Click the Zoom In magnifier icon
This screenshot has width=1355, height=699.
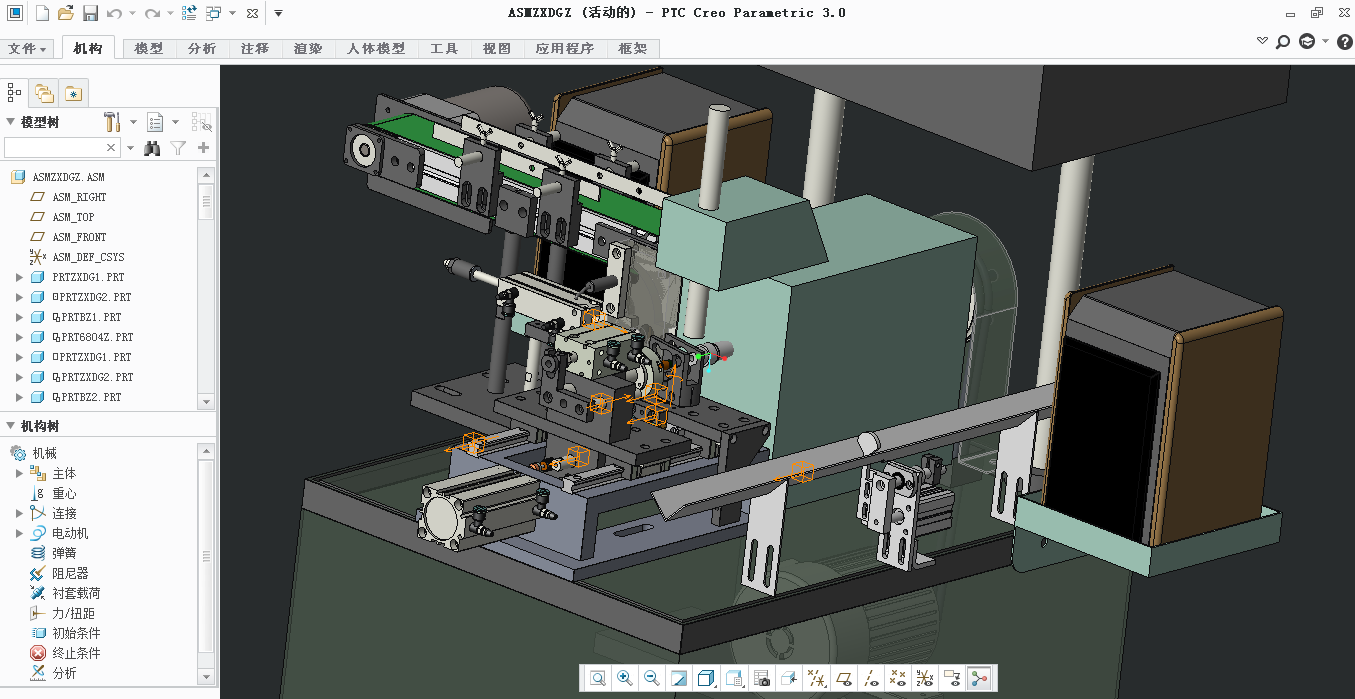pyautogui.click(x=625, y=678)
